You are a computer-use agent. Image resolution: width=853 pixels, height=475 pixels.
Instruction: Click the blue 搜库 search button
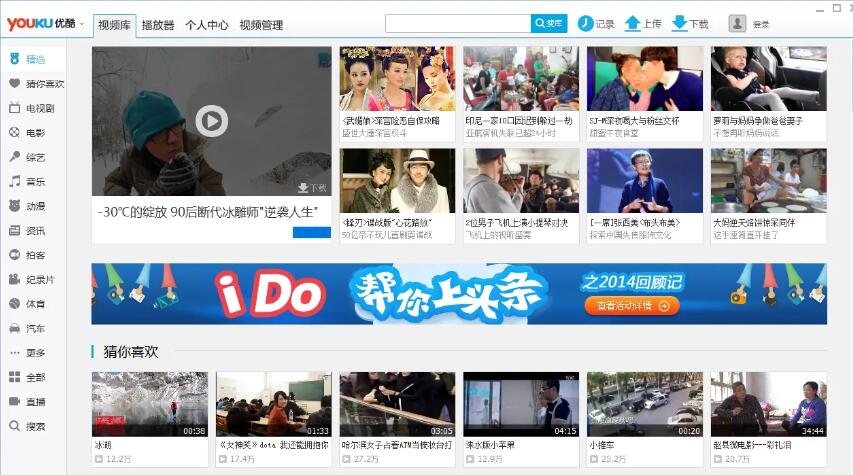(x=549, y=23)
